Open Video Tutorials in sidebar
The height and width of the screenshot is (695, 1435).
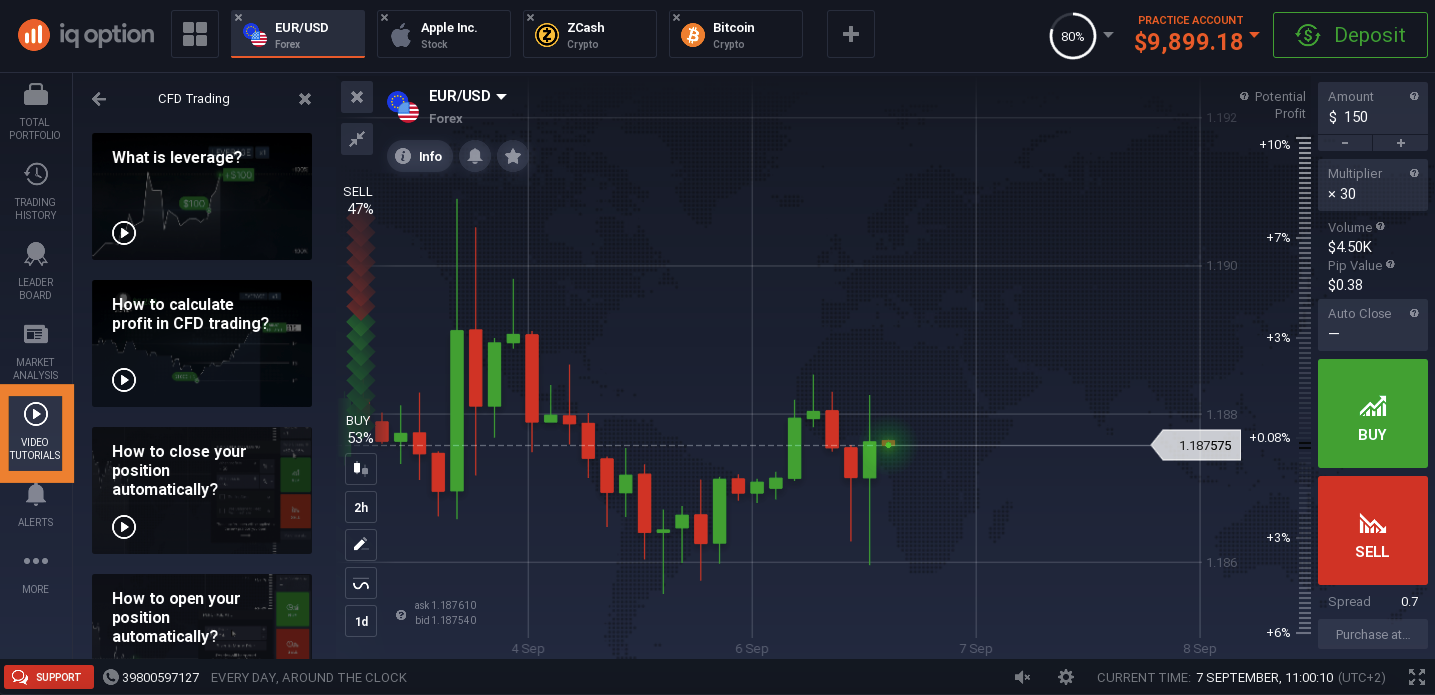point(36,432)
